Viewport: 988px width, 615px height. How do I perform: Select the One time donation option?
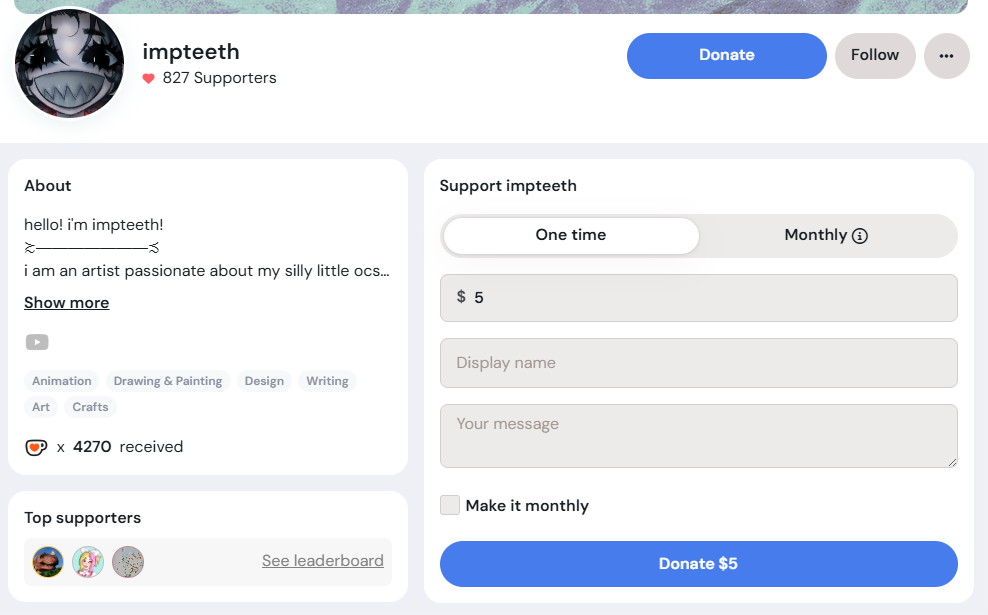click(571, 235)
